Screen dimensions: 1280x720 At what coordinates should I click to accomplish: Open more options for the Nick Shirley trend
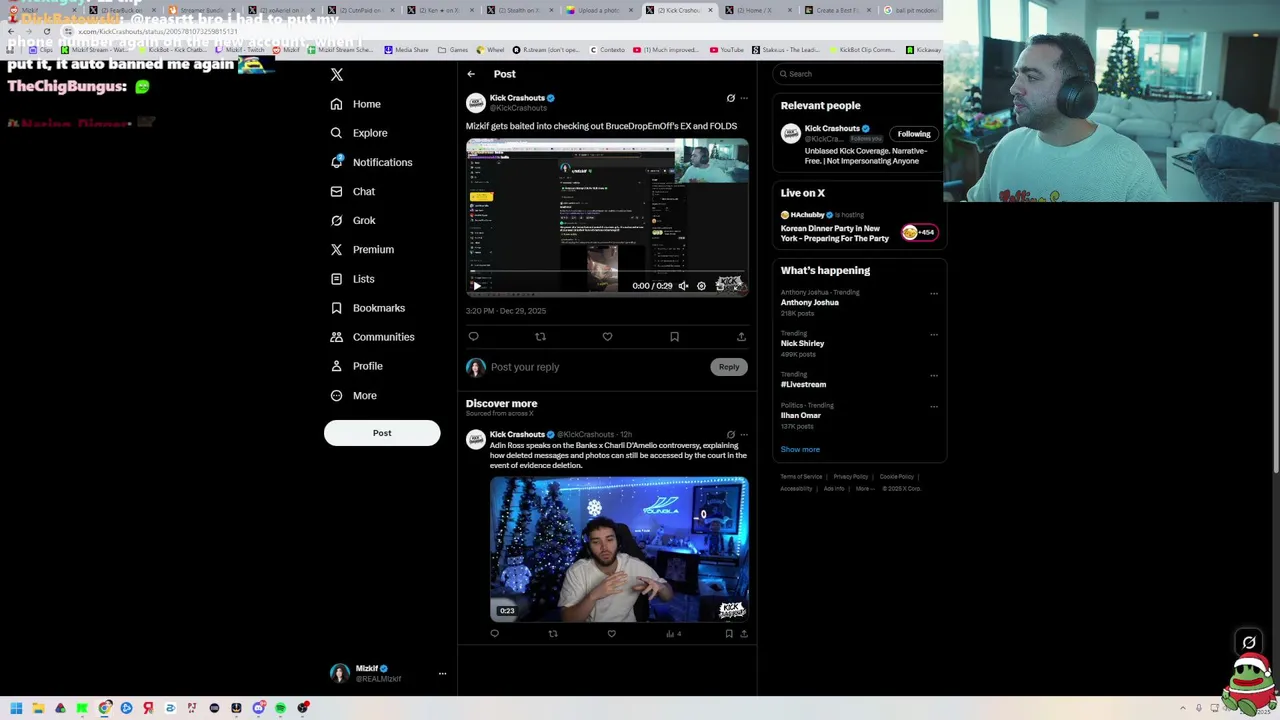tap(934, 334)
